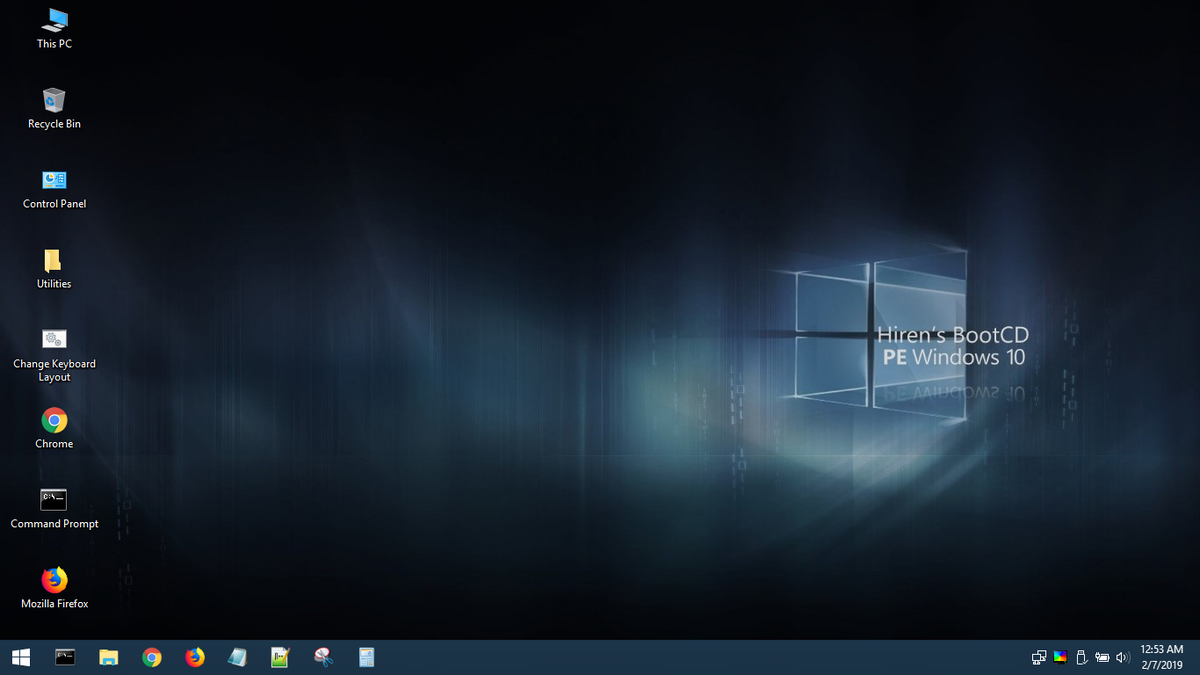Launch Command Prompt from the taskbar
This screenshot has width=1200, height=675.
(65, 657)
